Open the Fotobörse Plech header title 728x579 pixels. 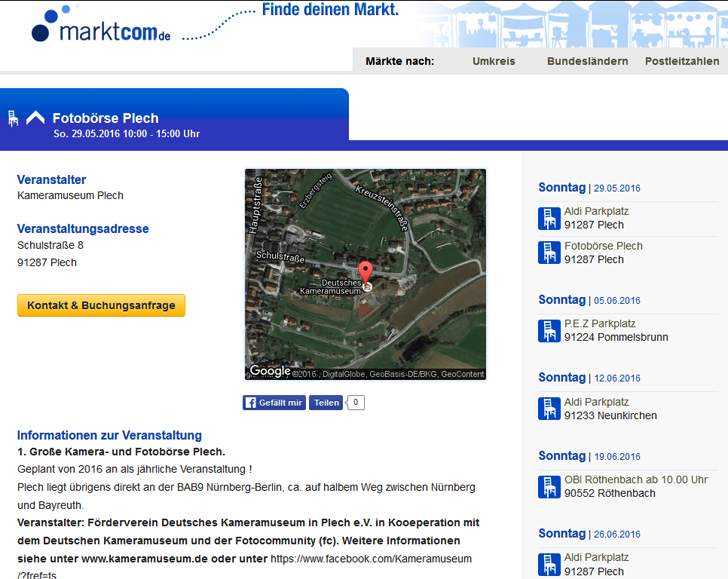105,118
